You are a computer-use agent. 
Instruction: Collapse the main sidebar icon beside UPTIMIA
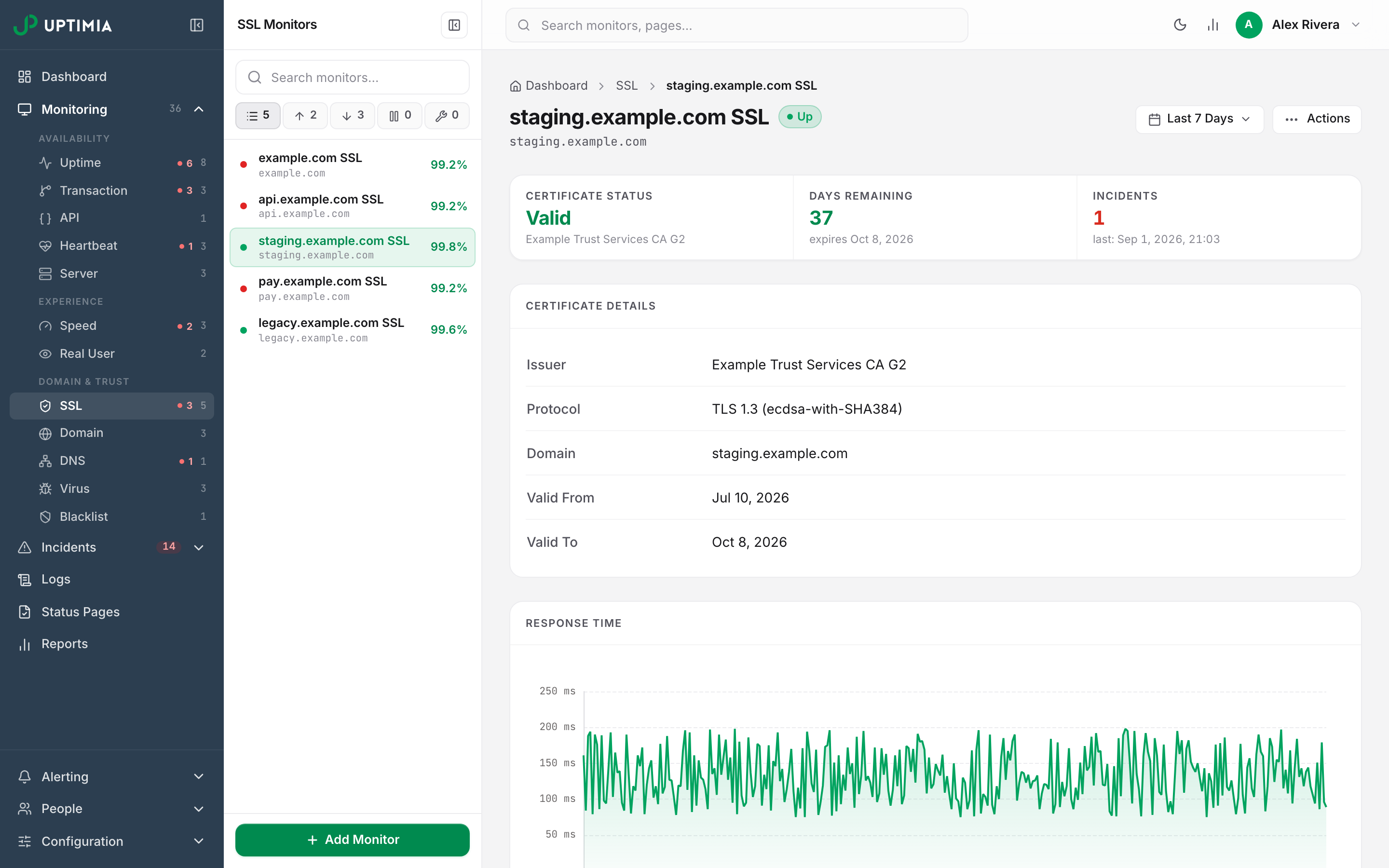196,25
